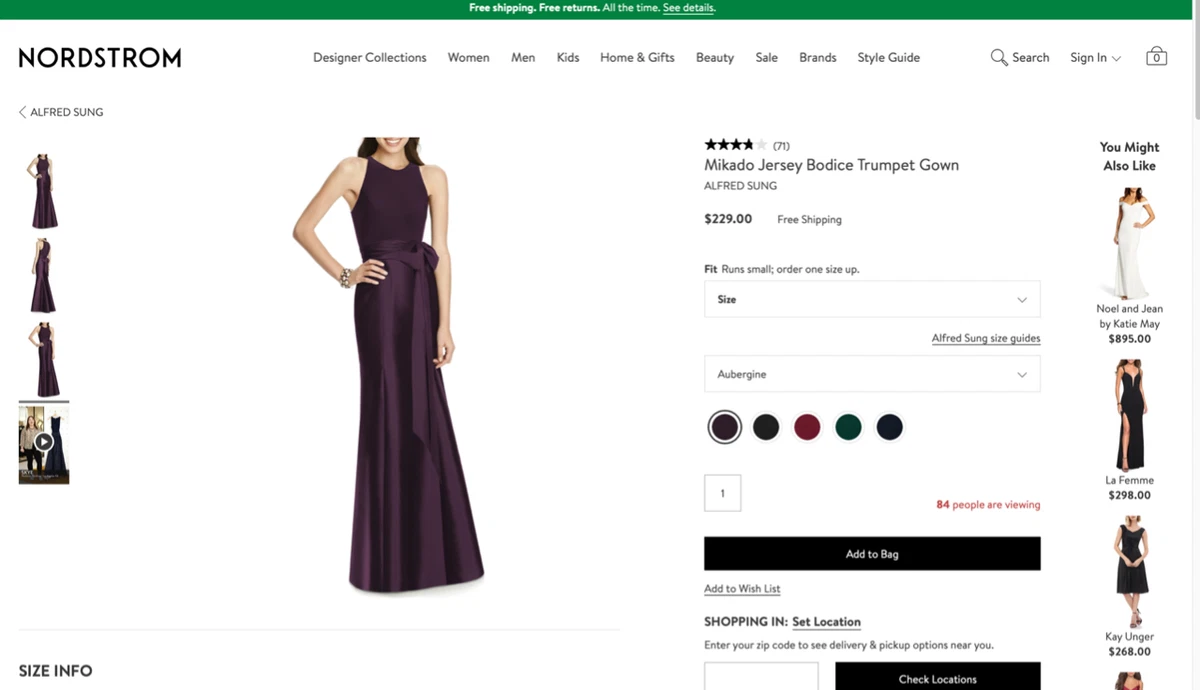Image resolution: width=1200 pixels, height=690 pixels.
Task: Click Add to Wish List link
Action: click(742, 589)
